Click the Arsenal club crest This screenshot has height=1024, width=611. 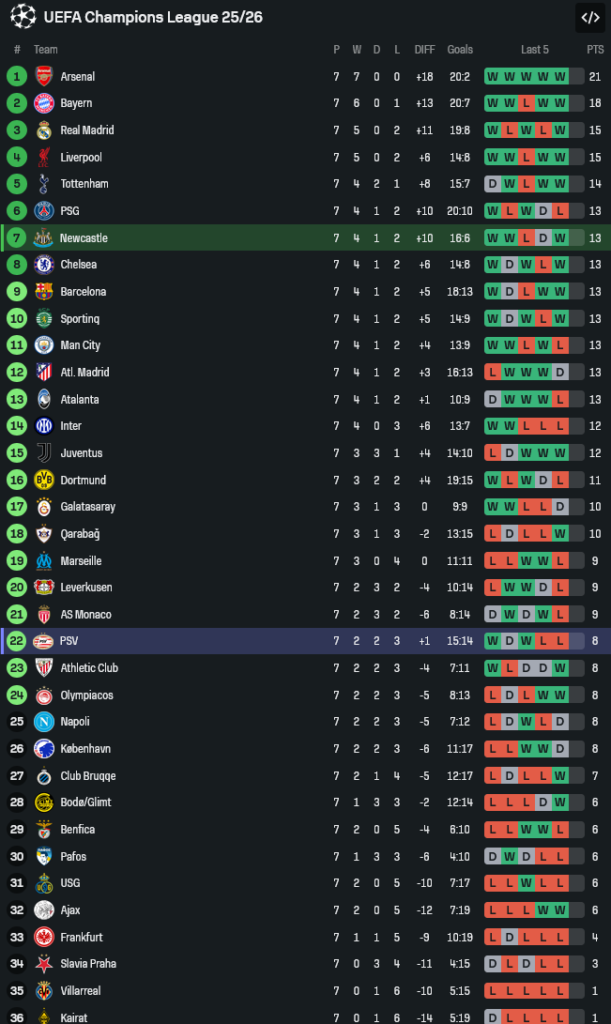(43, 76)
